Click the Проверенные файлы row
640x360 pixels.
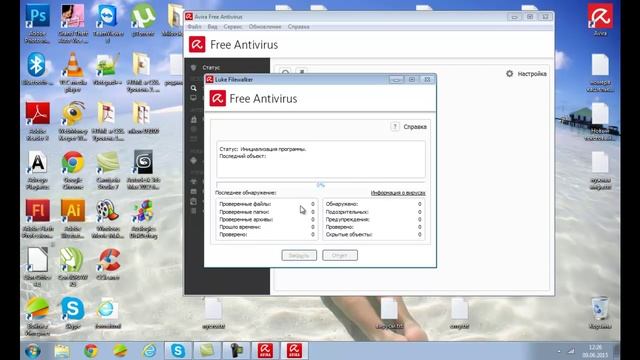pyautogui.click(x=267, y=204)
